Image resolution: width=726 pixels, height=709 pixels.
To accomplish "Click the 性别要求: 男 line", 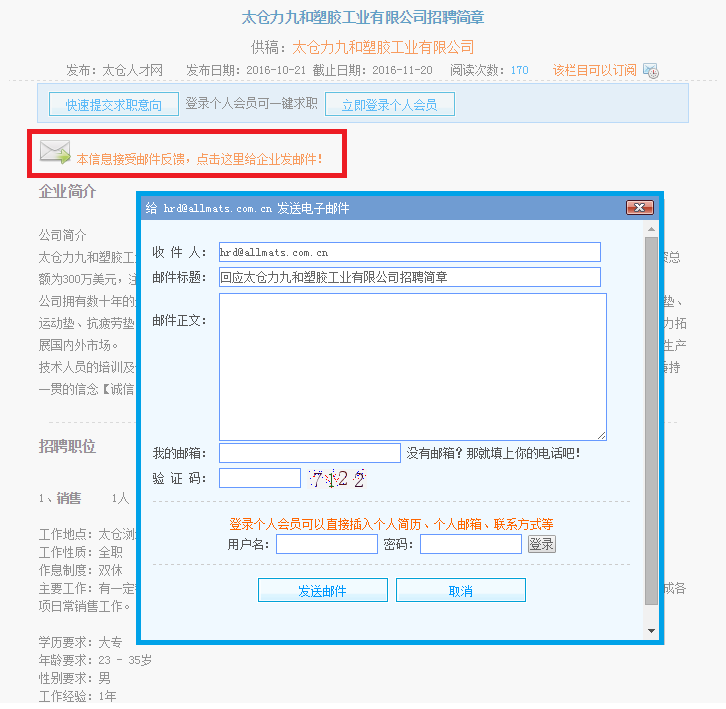I will tap(75, 678).
